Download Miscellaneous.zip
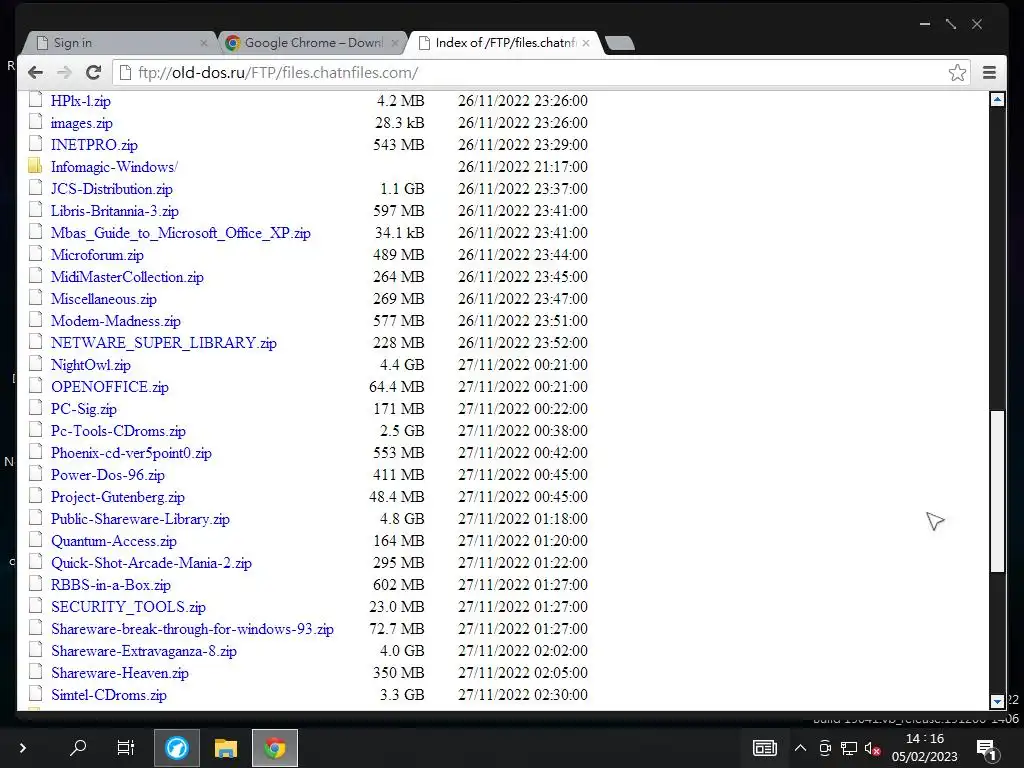This screenshot has width=1024, height=768. [x=104, y=299]
